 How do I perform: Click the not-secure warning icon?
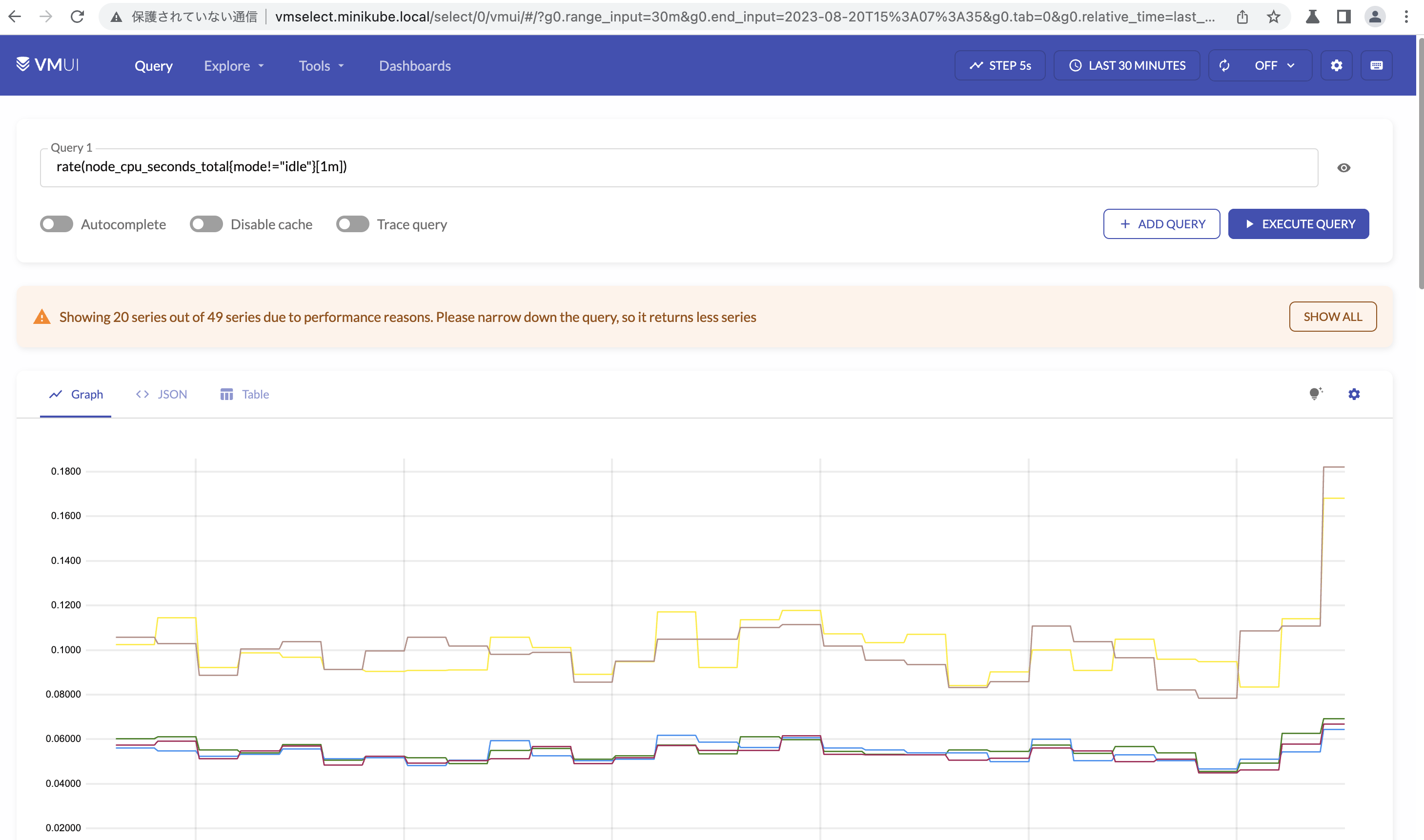coord(116,17)
